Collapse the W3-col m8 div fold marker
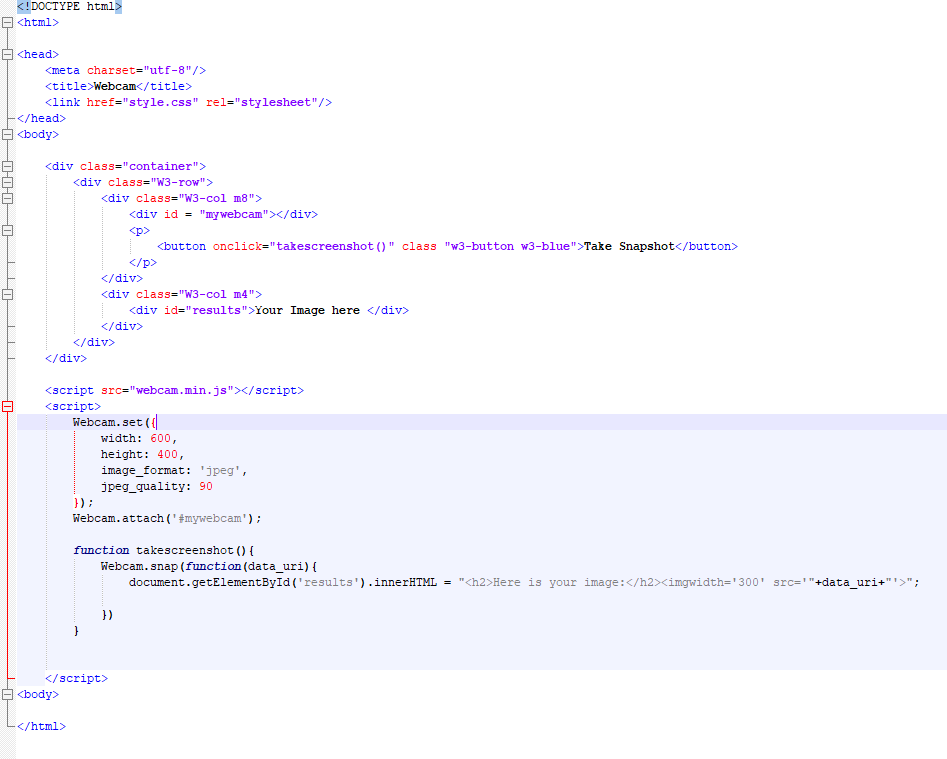This screenshot has width=947, height=759. tap(7, 198)
